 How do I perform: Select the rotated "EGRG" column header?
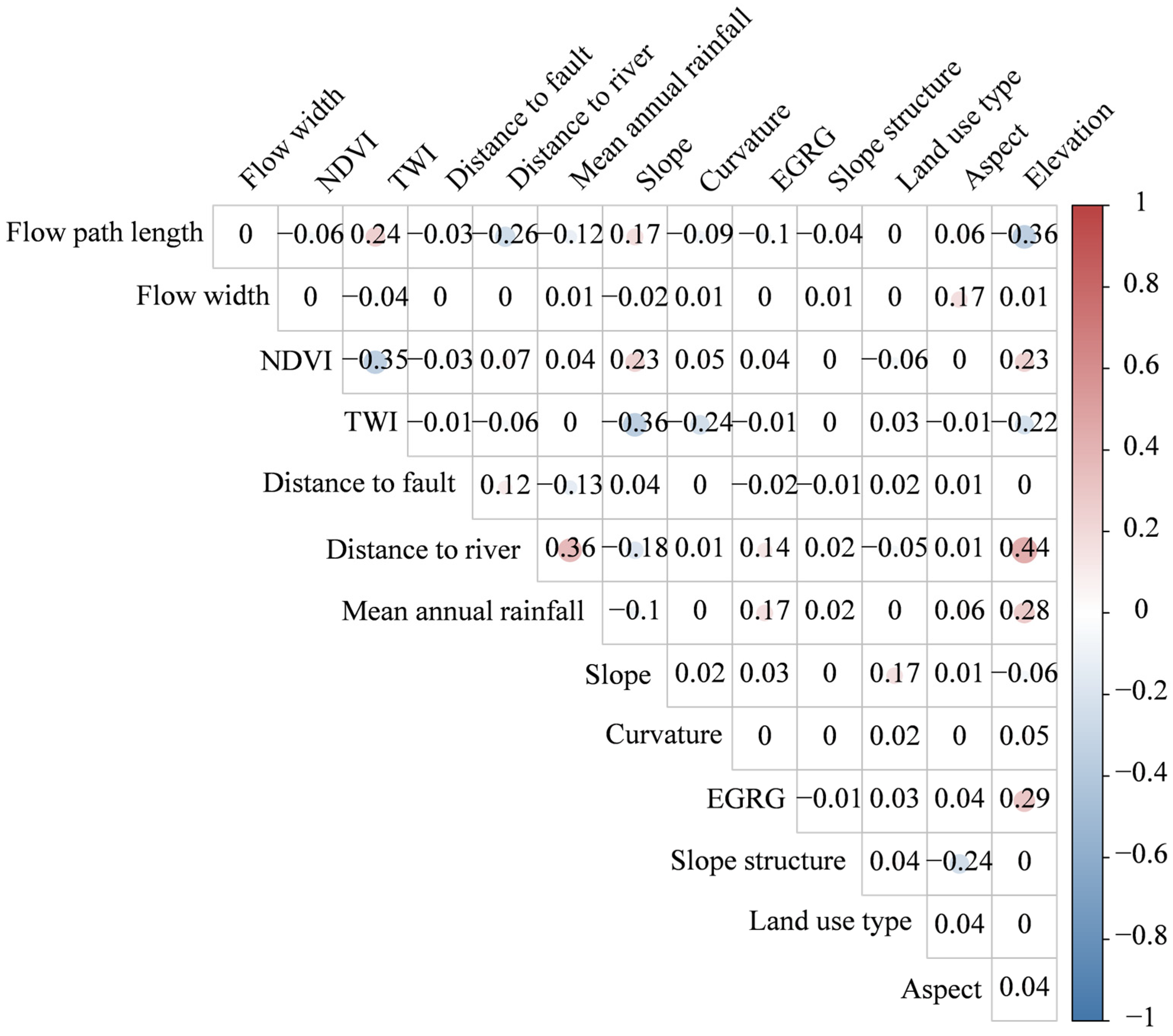(x=802, y=159)
